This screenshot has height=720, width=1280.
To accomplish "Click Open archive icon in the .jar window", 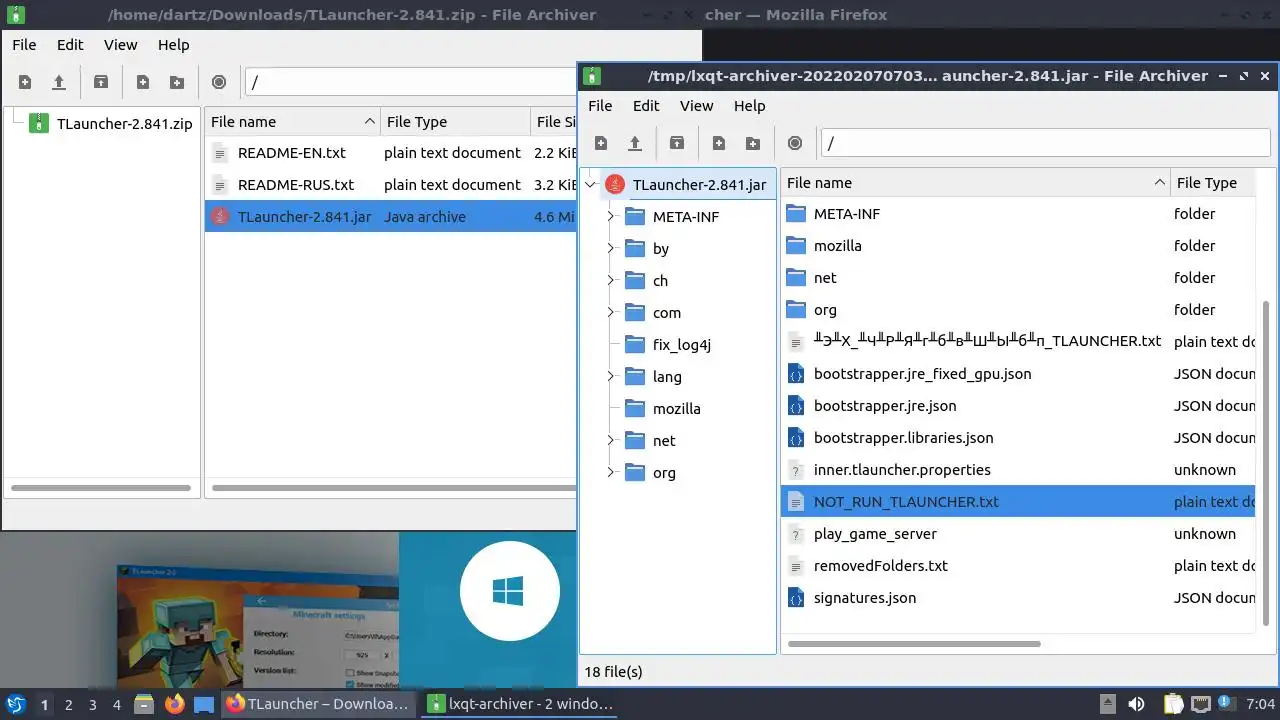I will click(634, 143).
